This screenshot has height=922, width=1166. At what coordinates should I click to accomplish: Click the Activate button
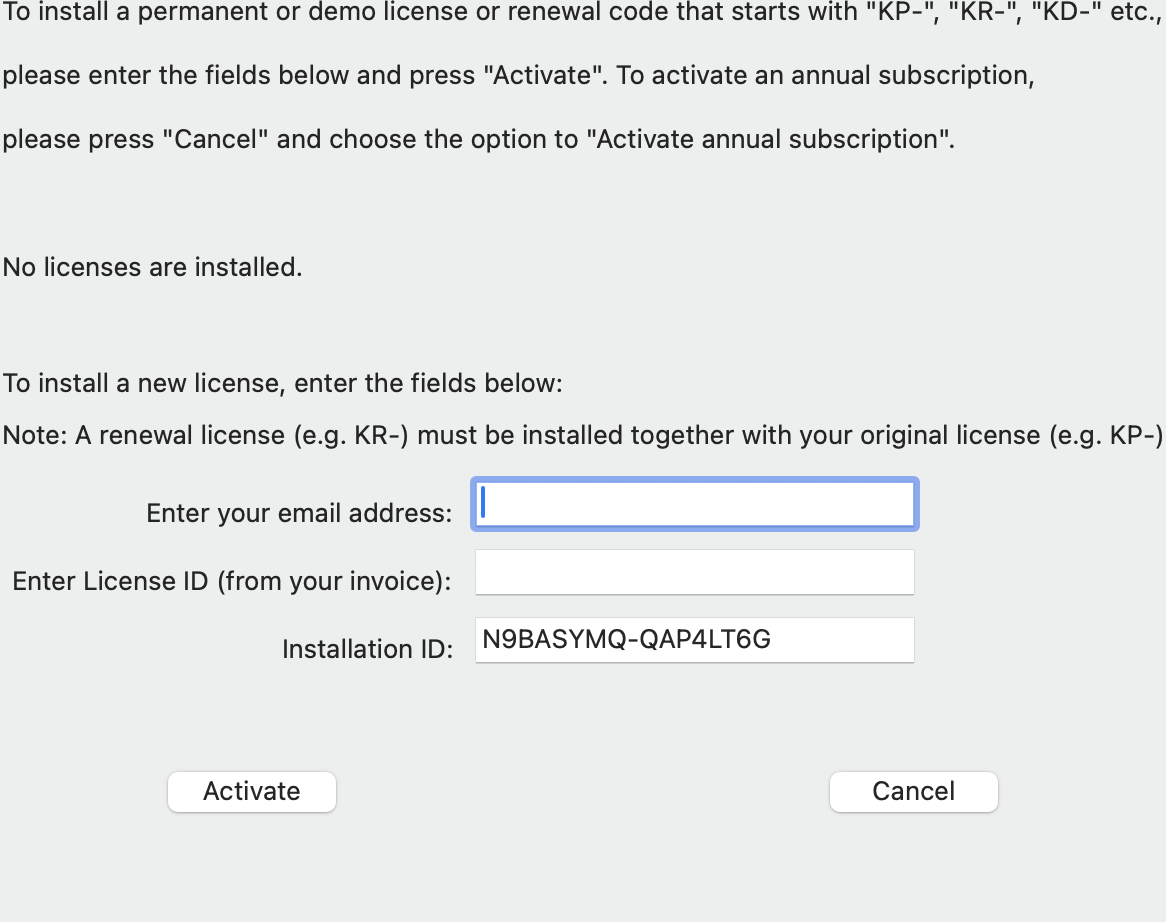click(x=252, y=791)
